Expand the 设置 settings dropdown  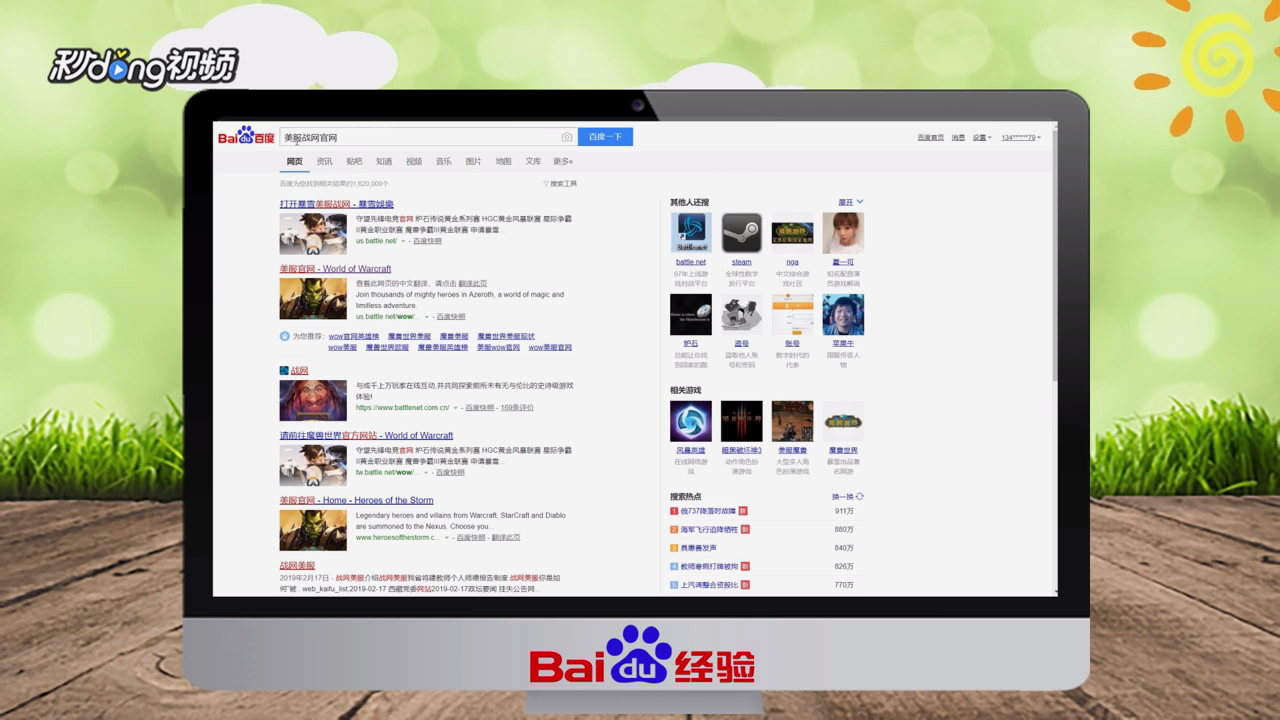(x=982, y=137)
